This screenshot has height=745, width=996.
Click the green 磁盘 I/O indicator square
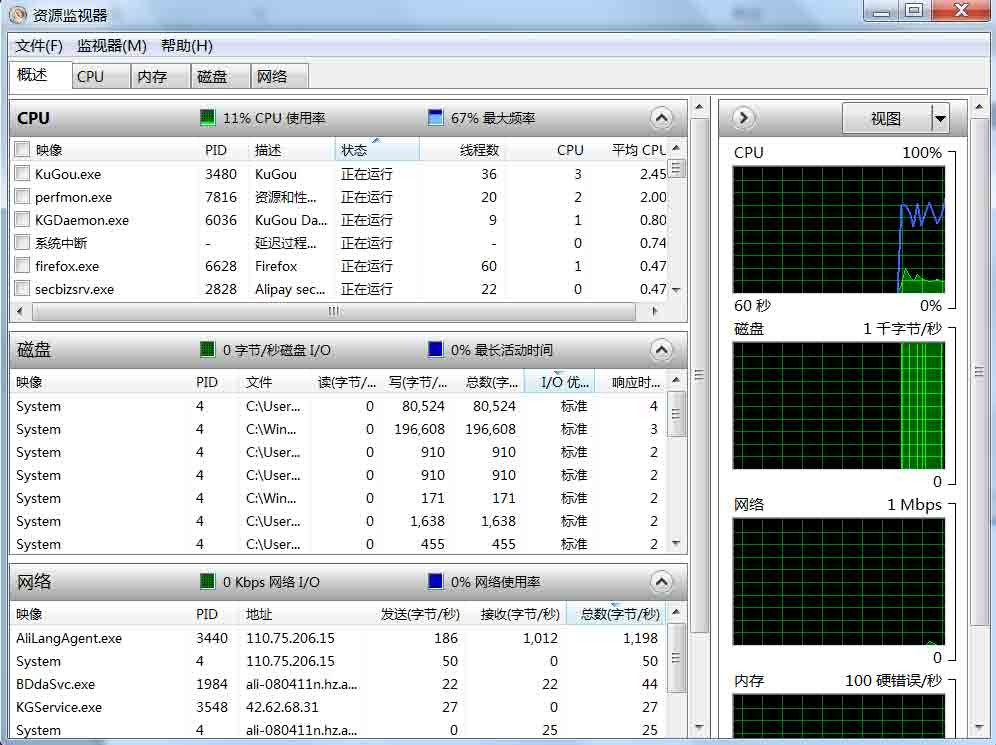[207, 350]
